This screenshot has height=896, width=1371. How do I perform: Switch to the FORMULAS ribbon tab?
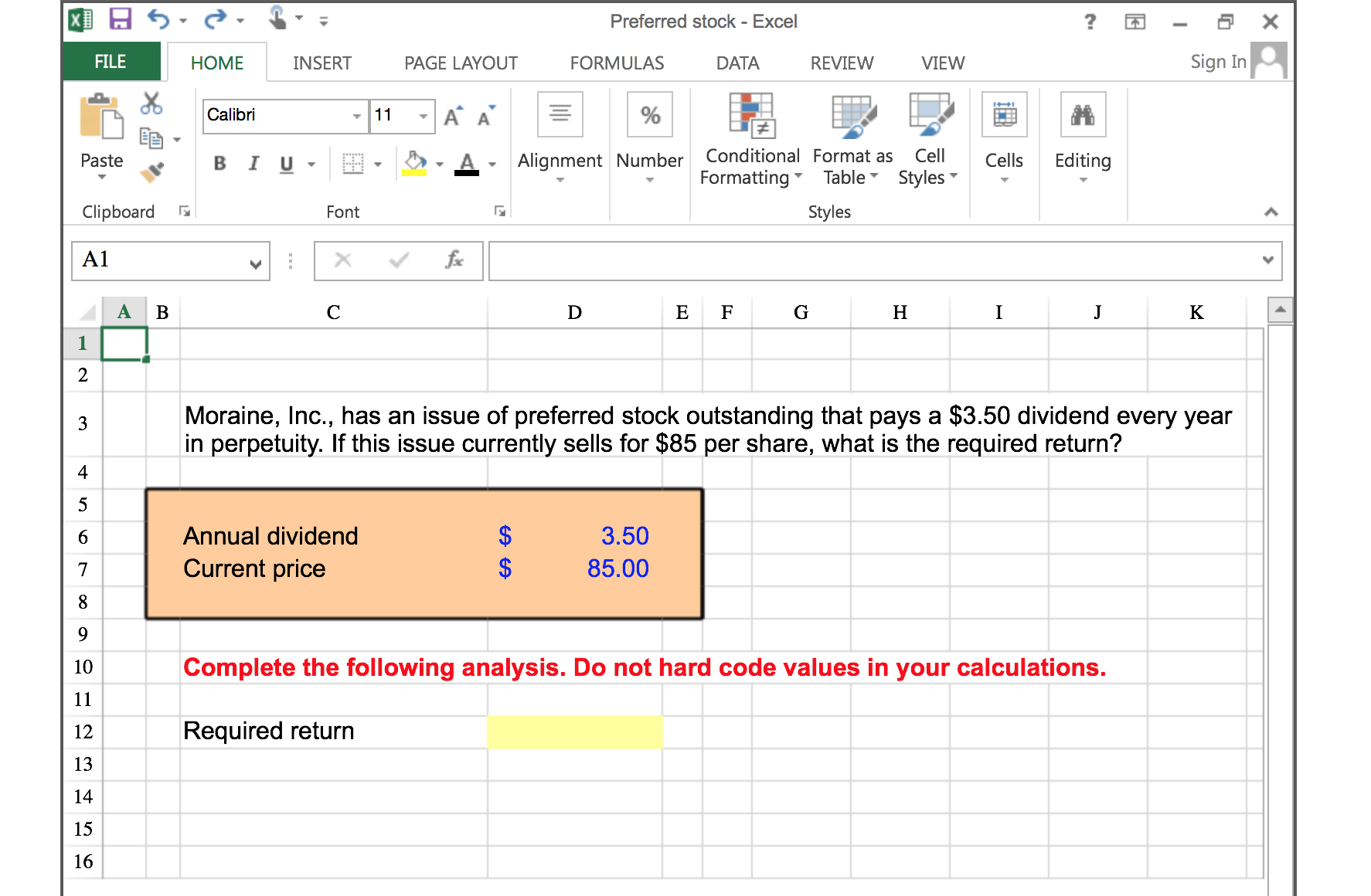click(616, 63)
